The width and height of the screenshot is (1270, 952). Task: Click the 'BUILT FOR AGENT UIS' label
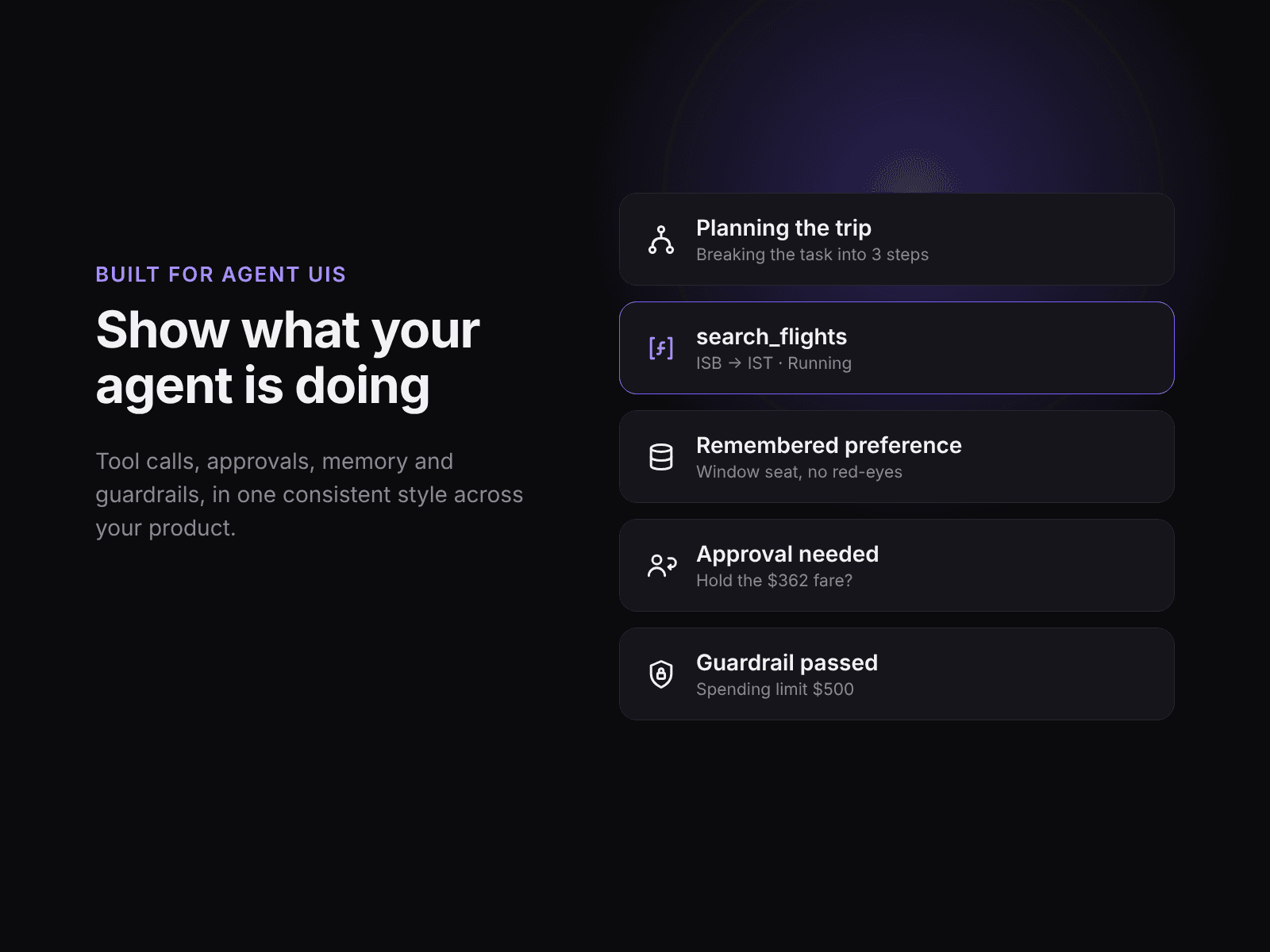(x=221, y=274)
